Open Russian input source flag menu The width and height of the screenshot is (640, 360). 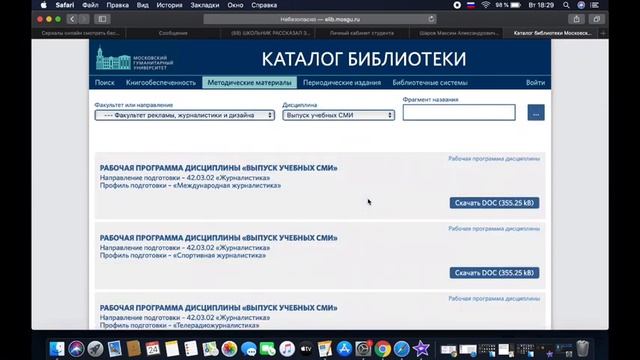click(x=471, y=5)
